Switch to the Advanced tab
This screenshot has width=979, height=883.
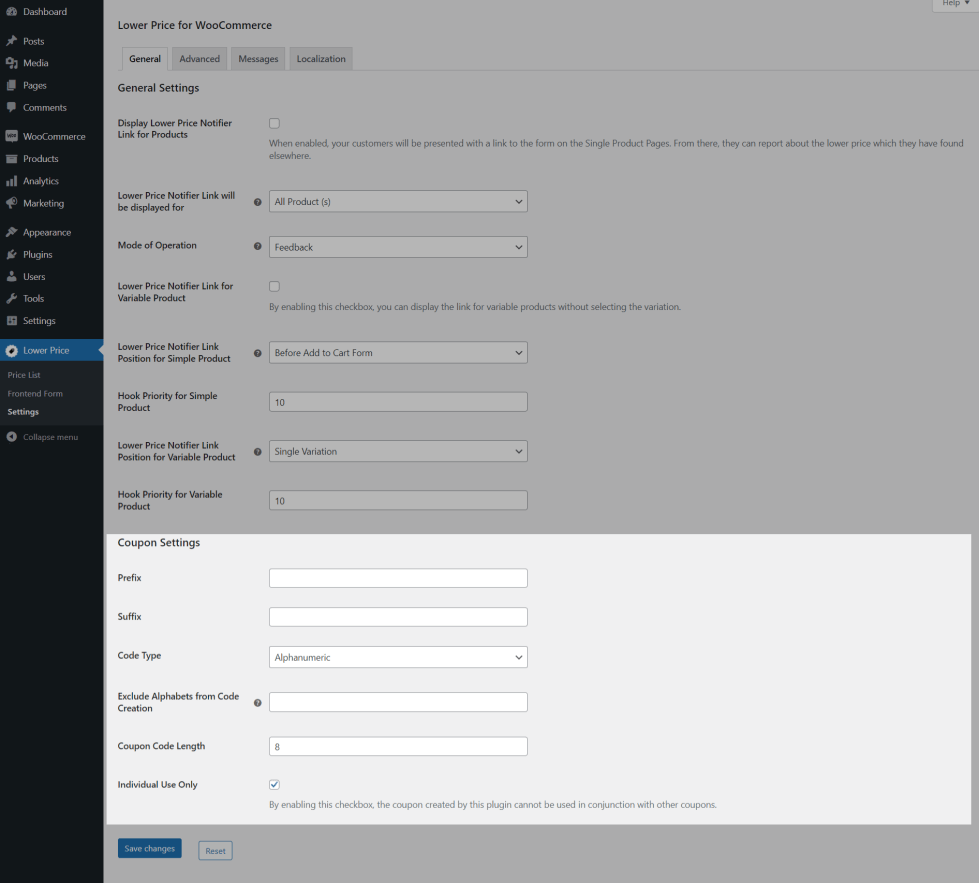point(199,59)
